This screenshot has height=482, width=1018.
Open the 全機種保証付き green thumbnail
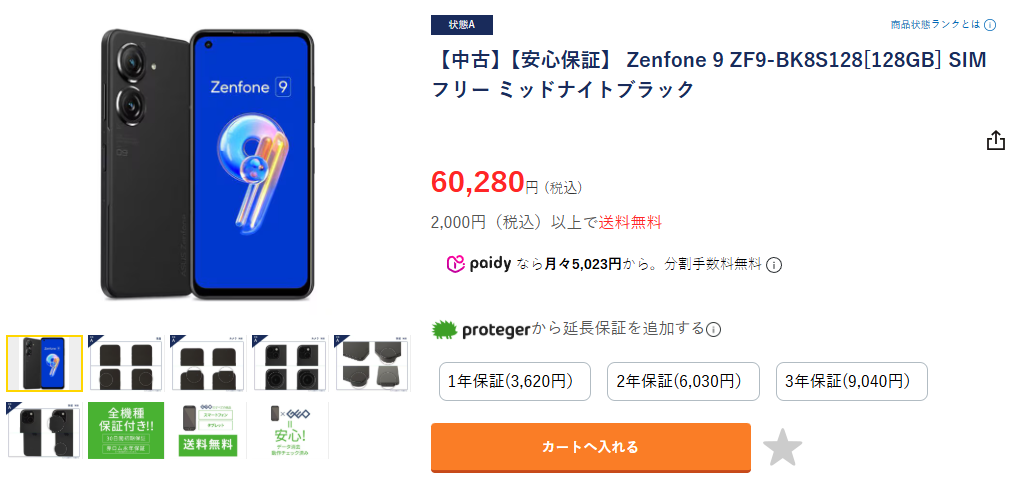(126, 430)
